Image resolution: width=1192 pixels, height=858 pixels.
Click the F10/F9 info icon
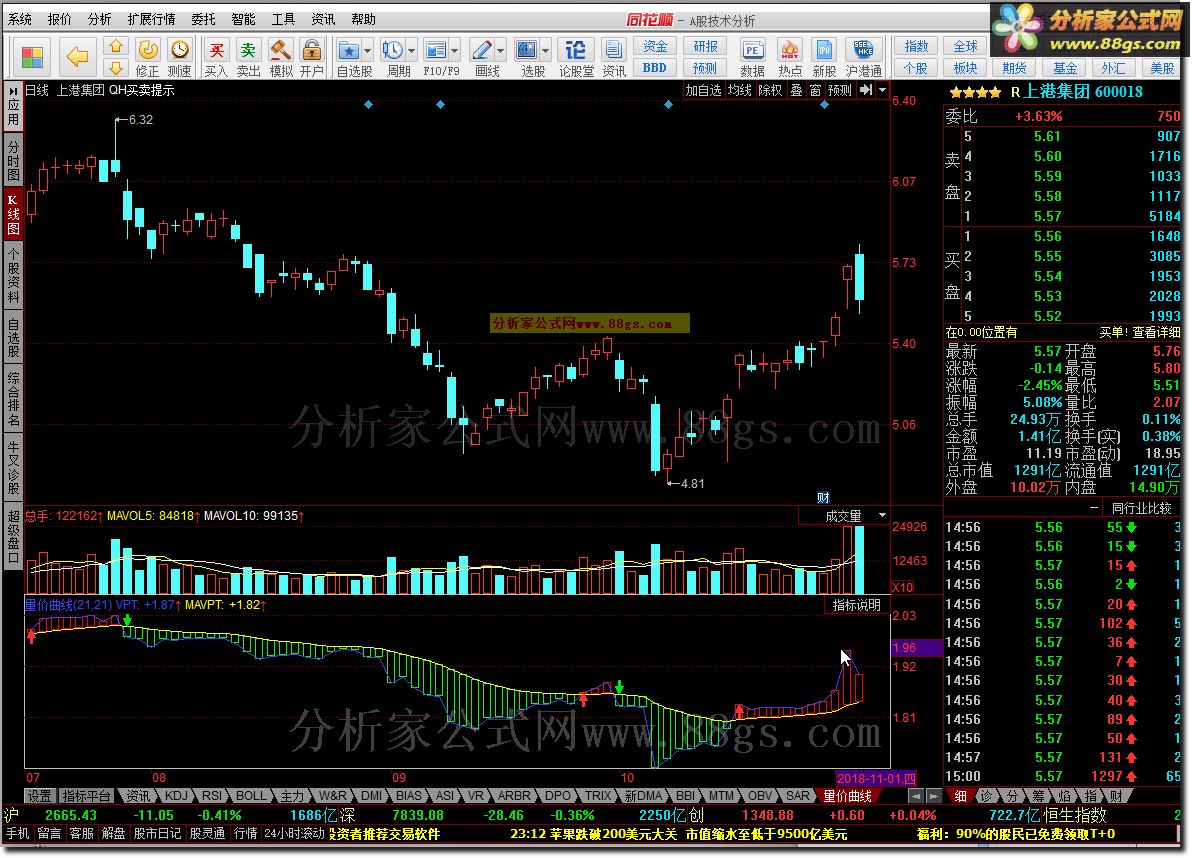[436, 51]
